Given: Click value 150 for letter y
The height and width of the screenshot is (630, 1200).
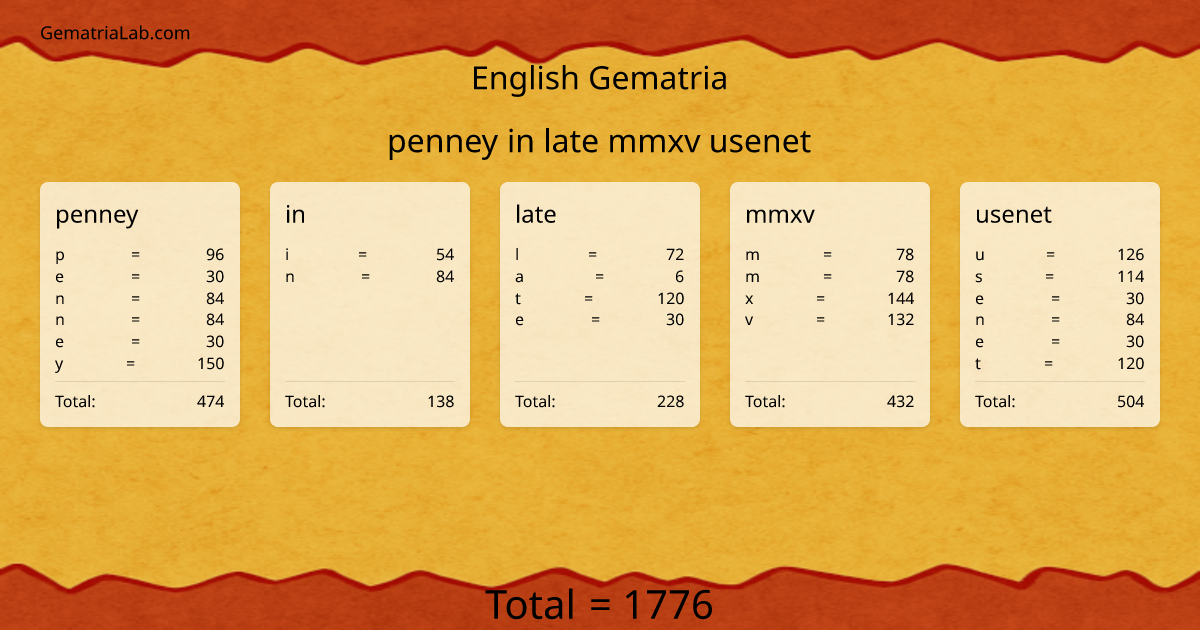Looking at the screenshot, I should pos(211,364).
